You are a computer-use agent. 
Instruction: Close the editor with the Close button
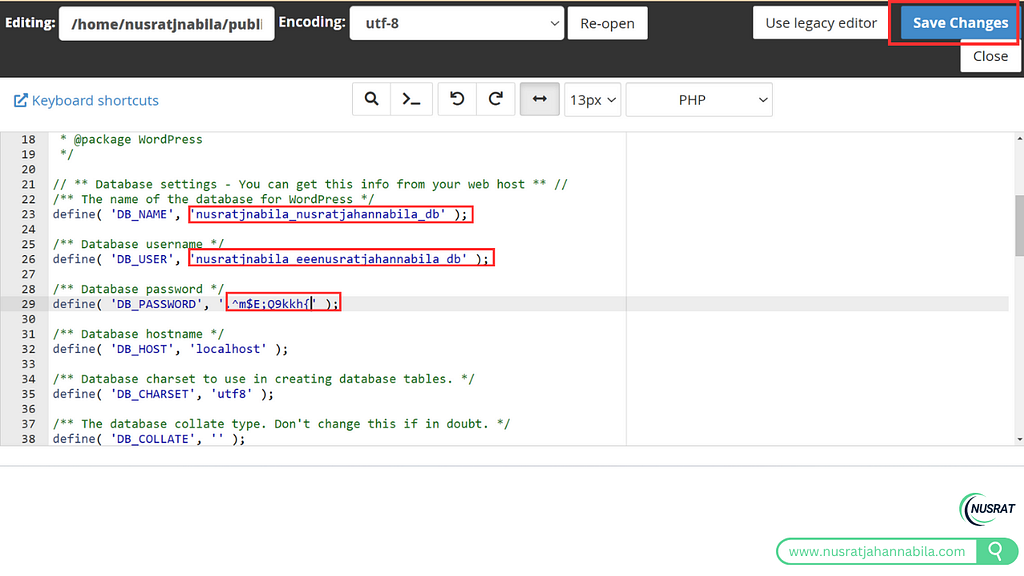pyautogui.click(x=990, y=56)
